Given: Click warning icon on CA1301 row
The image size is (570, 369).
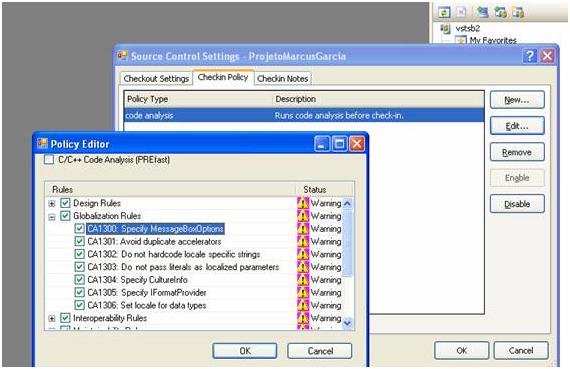Looking at the screenshot, I should point(302,241).
